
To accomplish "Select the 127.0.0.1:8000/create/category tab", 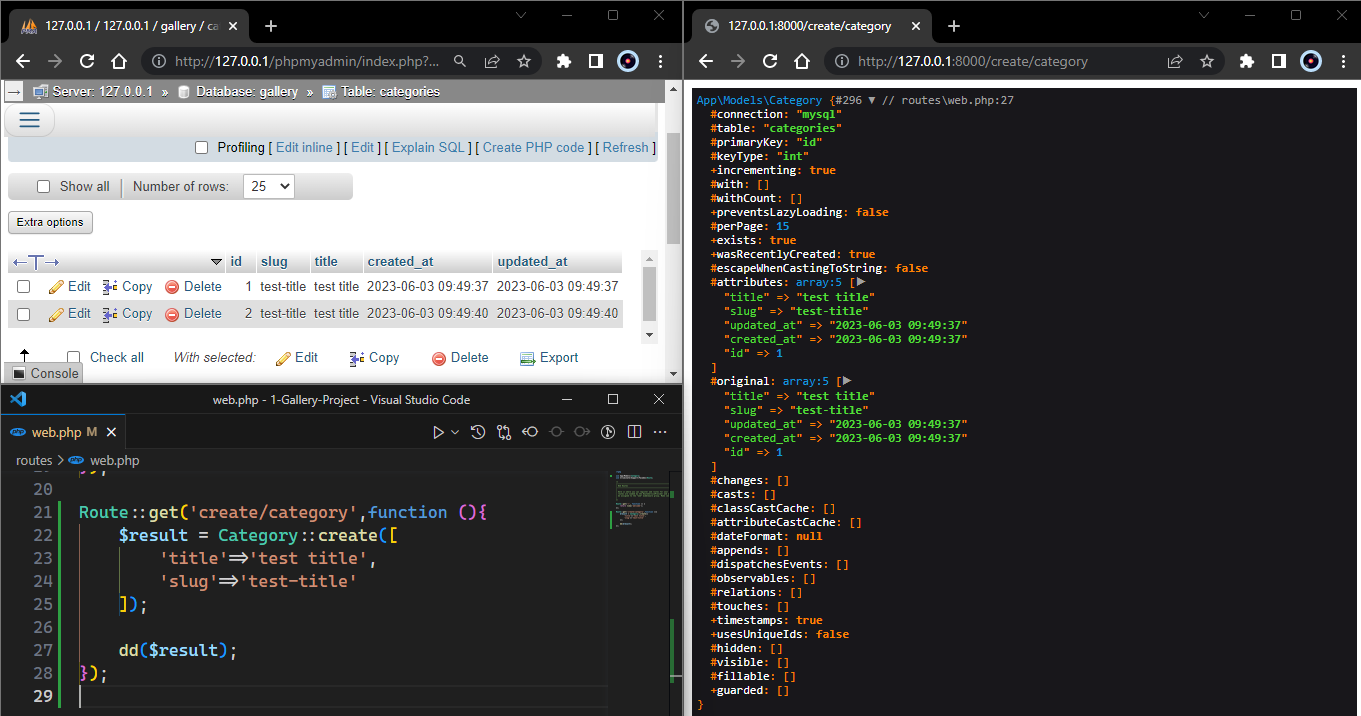I will [810, 26].
